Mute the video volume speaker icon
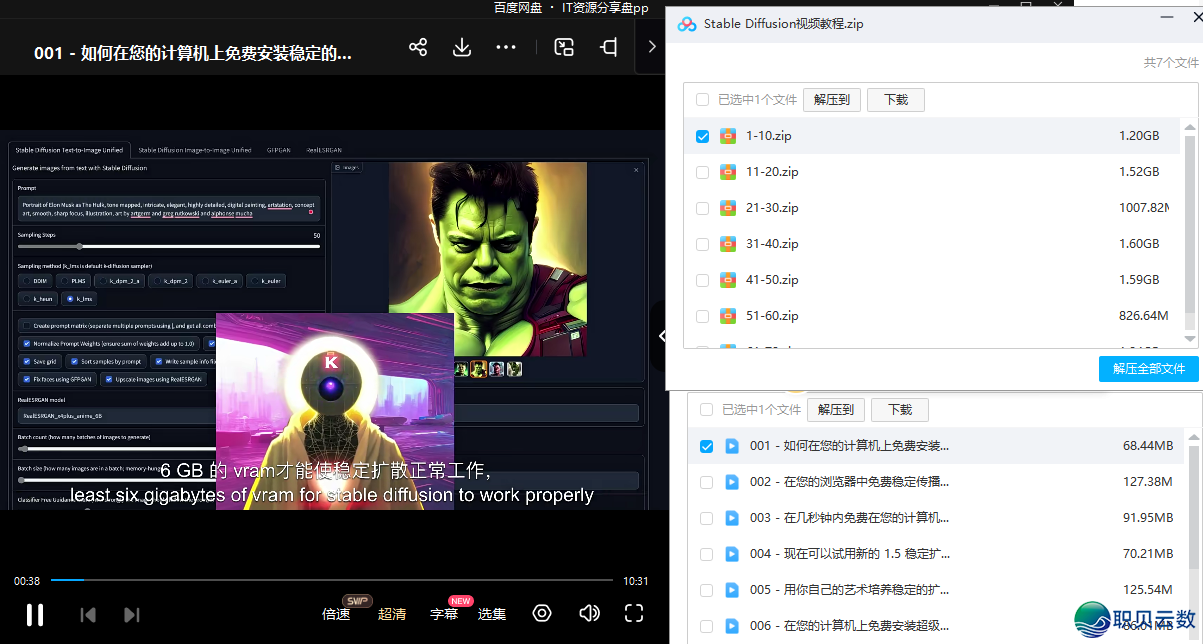1203x644 pixels. pos(589,613)
